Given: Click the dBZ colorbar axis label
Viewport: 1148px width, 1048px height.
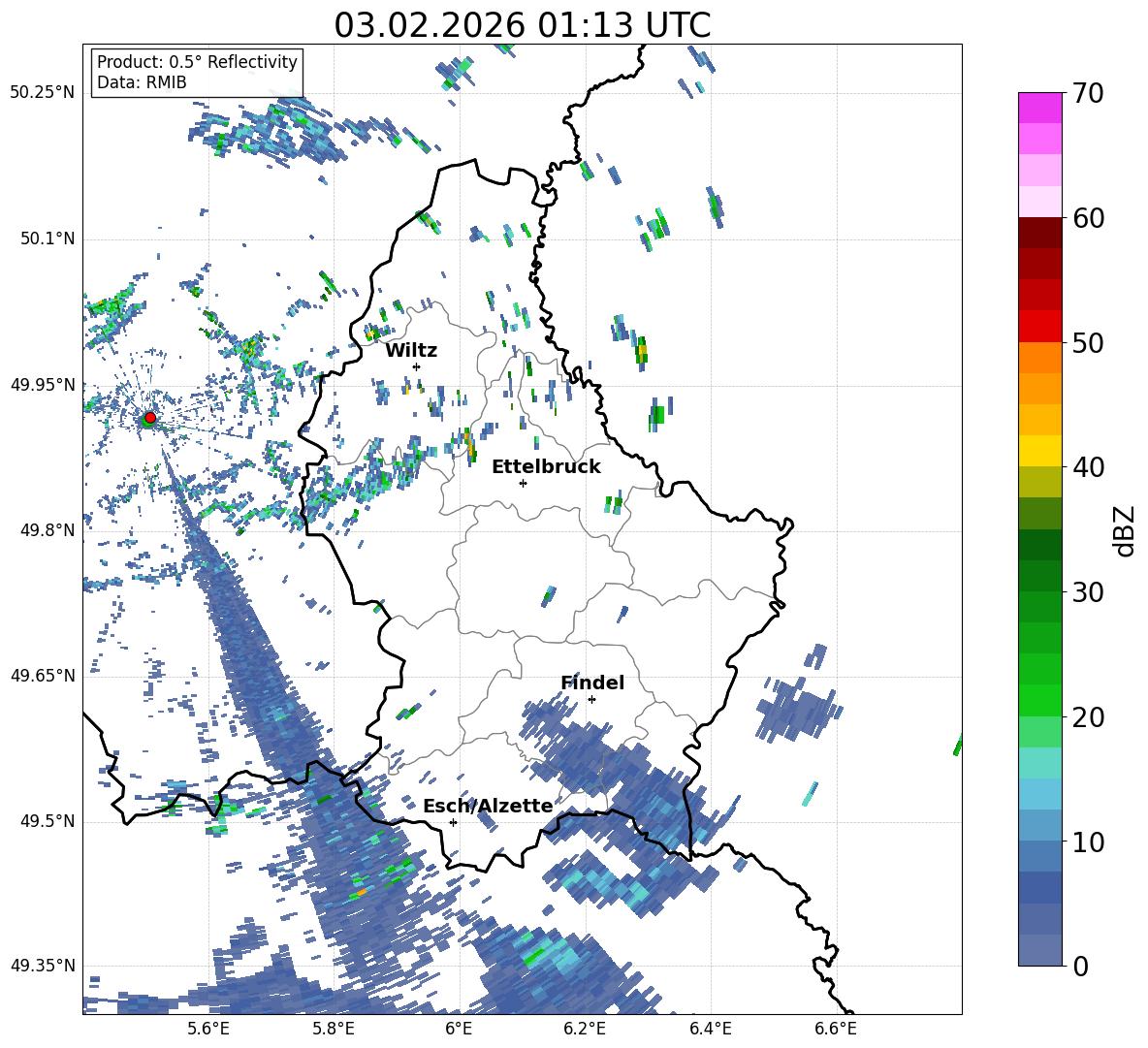Looking at the screenshot, I should (x=1125, y=530).
